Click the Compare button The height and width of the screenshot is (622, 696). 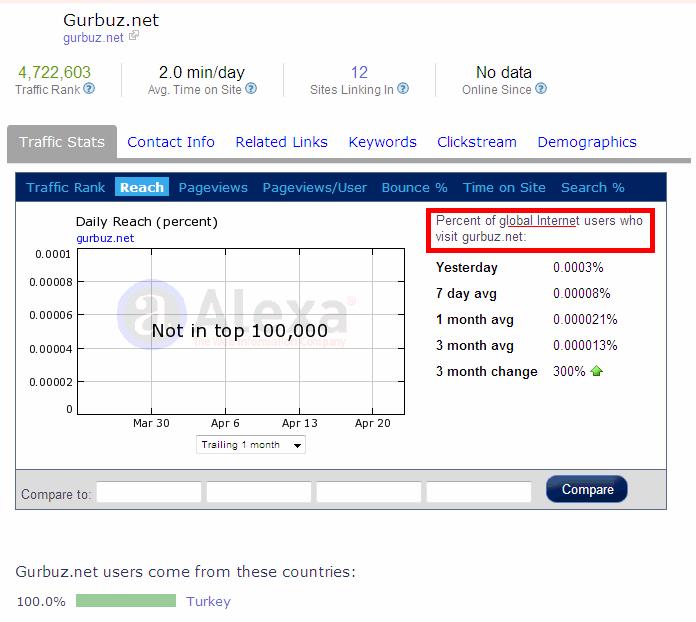(x=587, y=489)
